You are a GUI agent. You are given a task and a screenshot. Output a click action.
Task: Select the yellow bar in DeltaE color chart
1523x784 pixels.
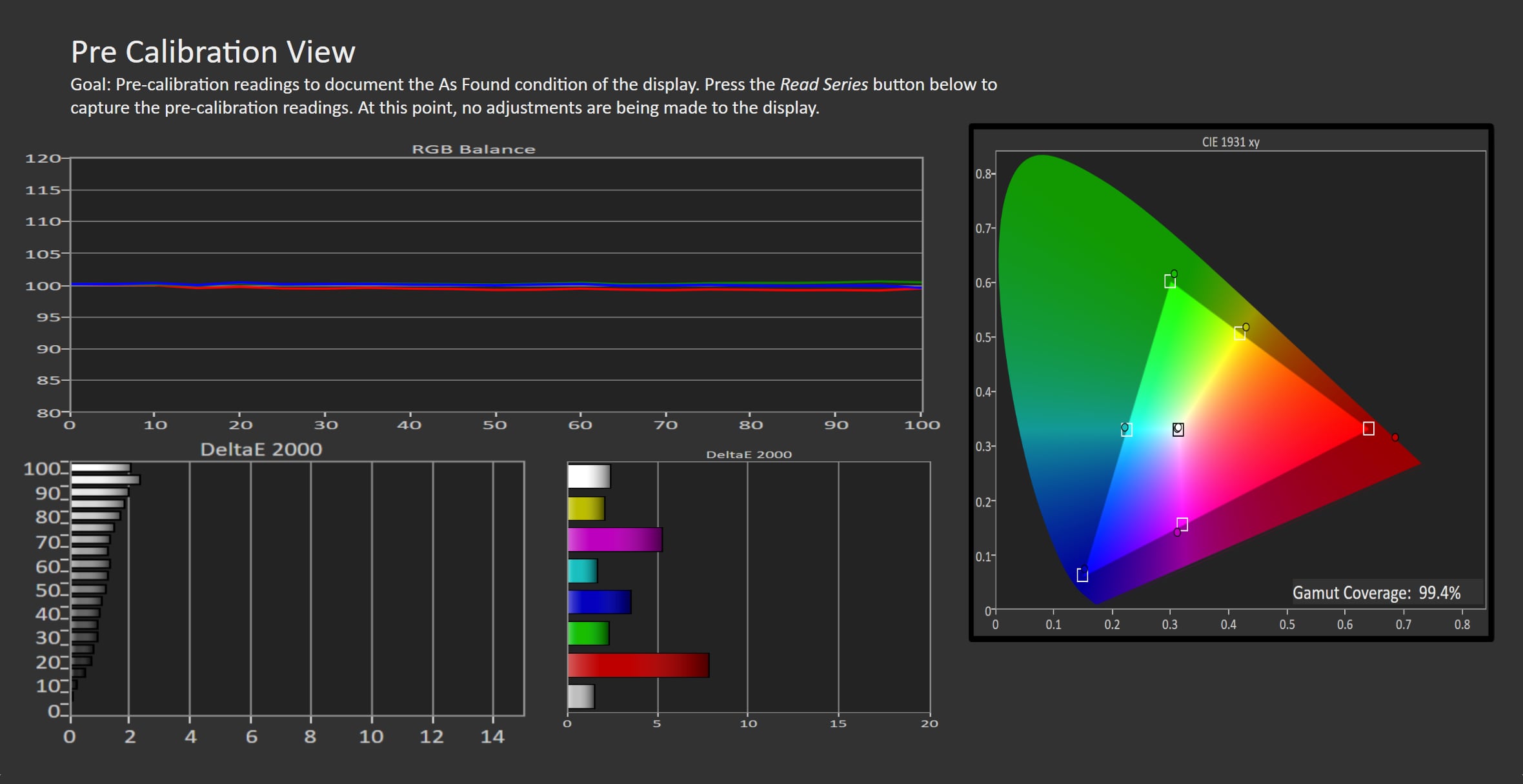tap(586, 508)
